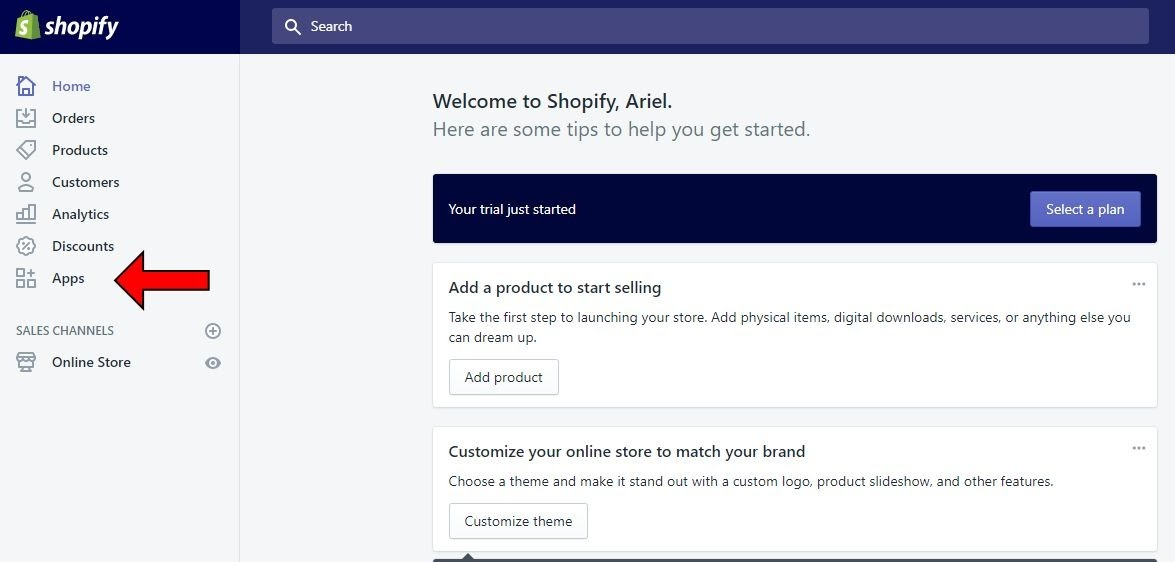Viewport: 1175px width, 562px height.
Task: Click the Customize theme button
Action: click(x=518, y=521)
